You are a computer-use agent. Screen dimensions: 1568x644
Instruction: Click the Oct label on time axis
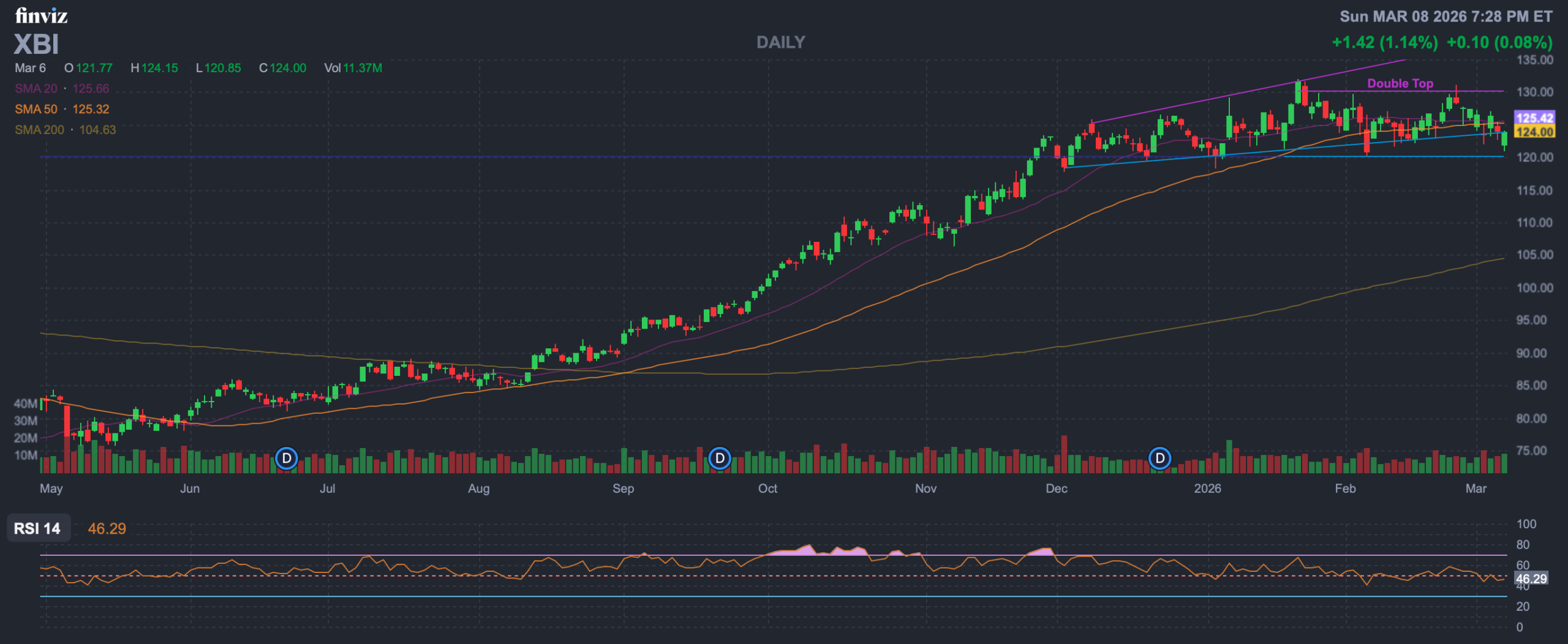coord(768,489)
